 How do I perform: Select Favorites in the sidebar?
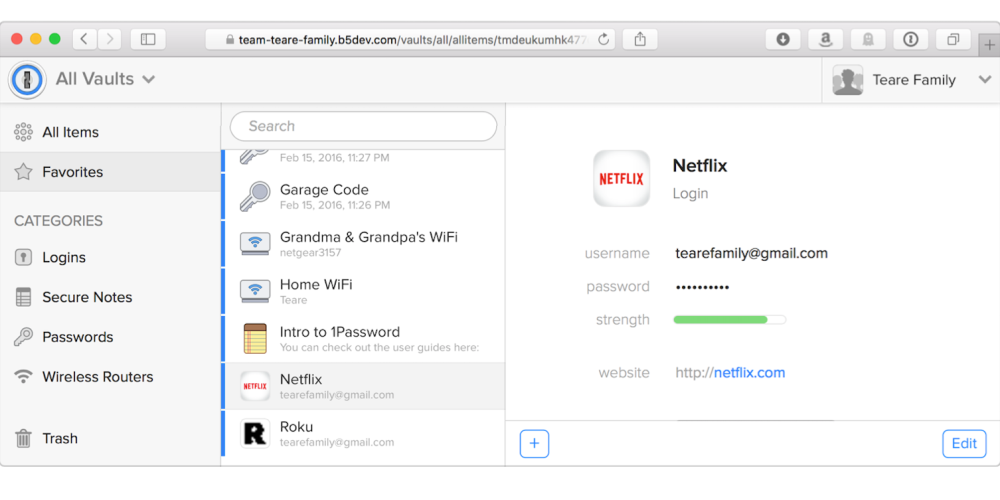click(x=72, y=172)
